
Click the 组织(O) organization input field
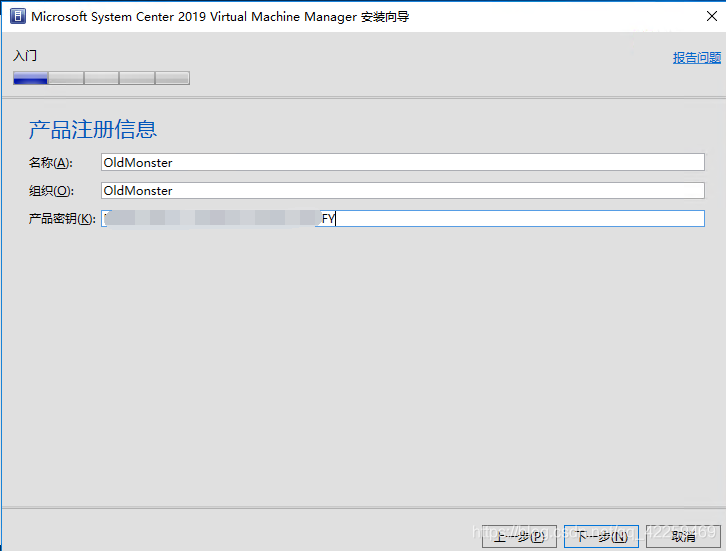pos(403,191)
